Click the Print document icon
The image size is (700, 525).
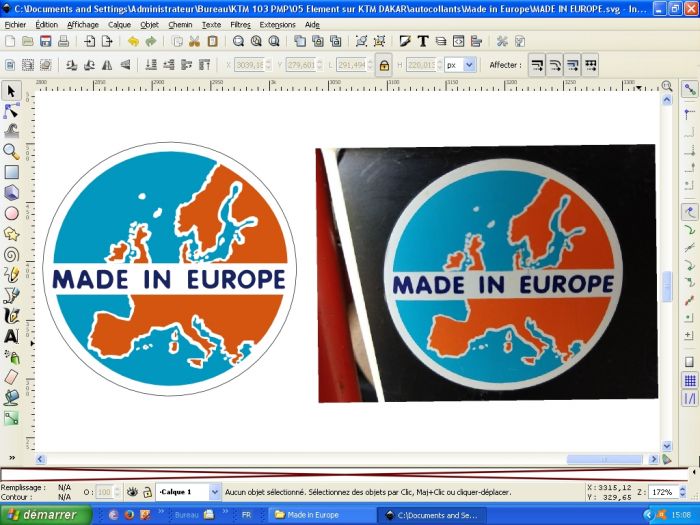coord(63,41)
